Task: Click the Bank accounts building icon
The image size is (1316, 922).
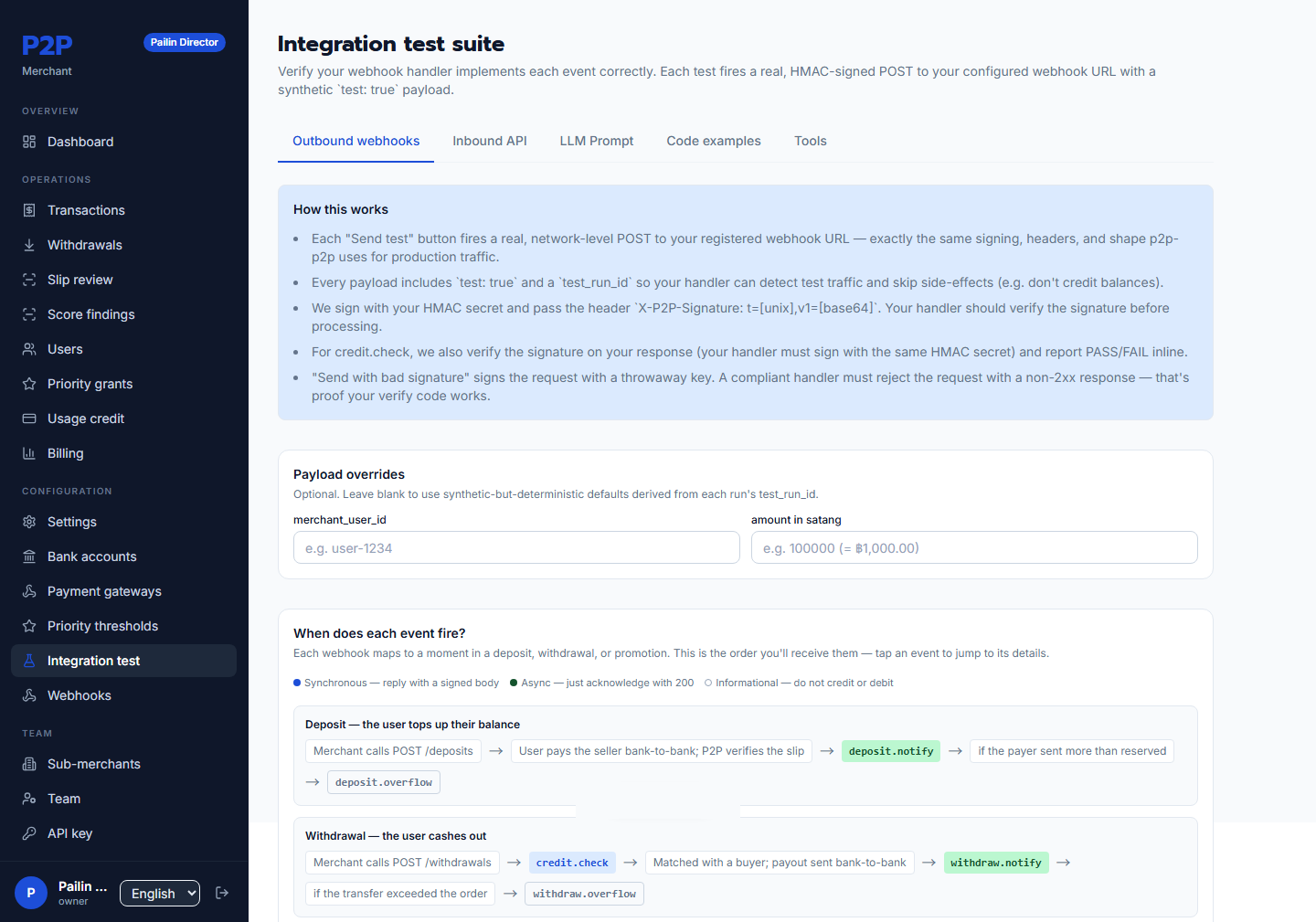Action: click(29, 556)
